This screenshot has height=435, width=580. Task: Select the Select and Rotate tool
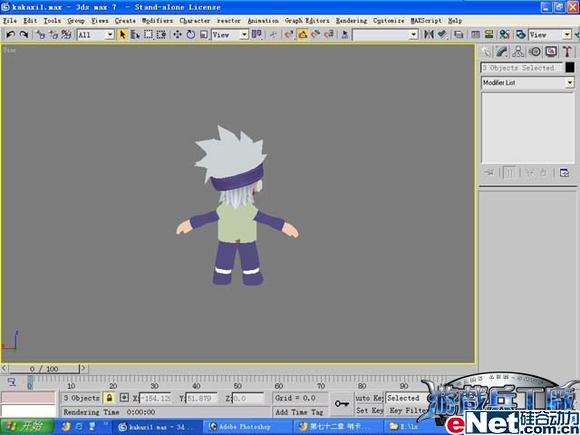pyautogui.click(x=190, y=34)
